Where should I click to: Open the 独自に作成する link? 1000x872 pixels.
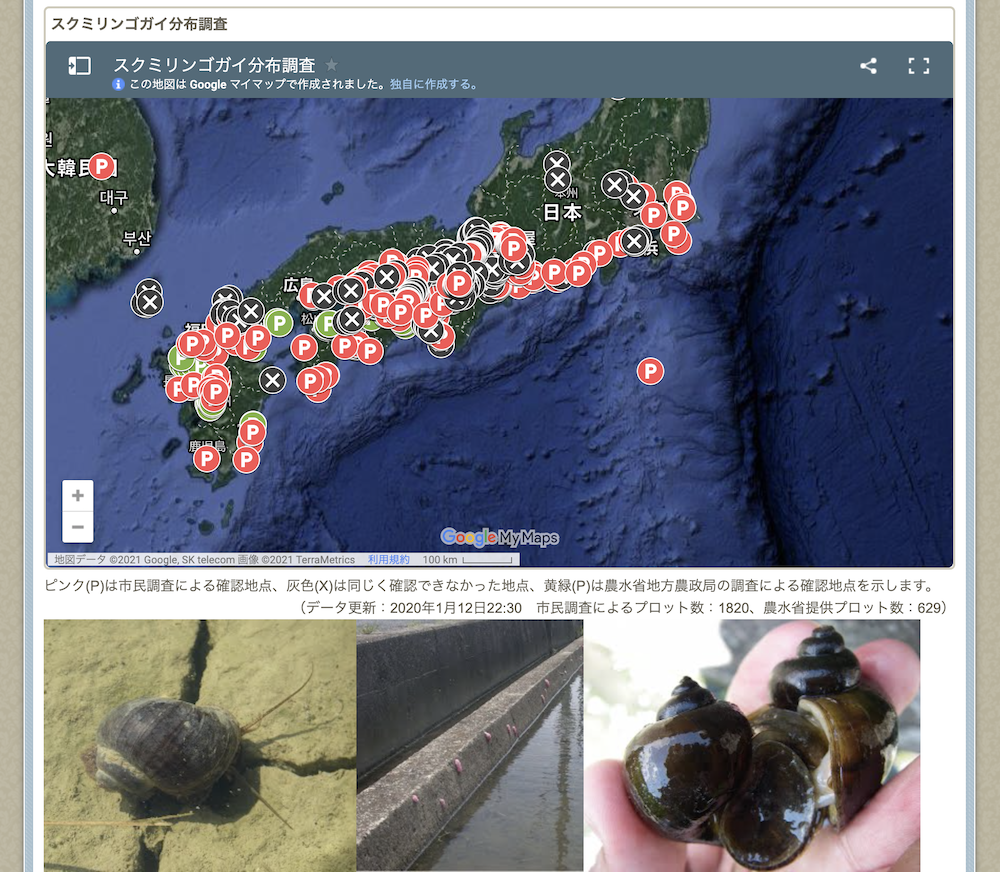tap(433, 85)
